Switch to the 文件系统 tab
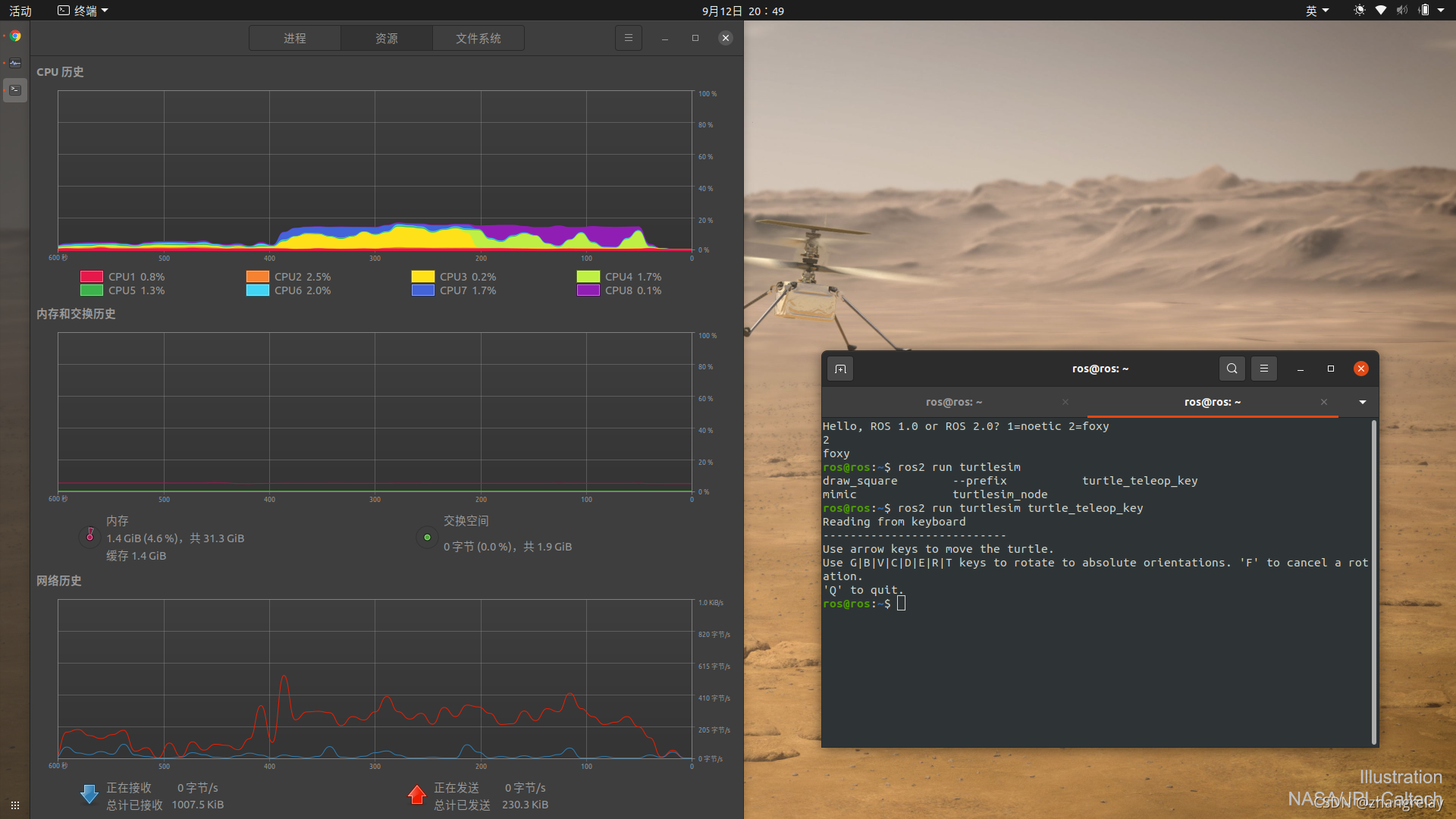 [478, 38]
